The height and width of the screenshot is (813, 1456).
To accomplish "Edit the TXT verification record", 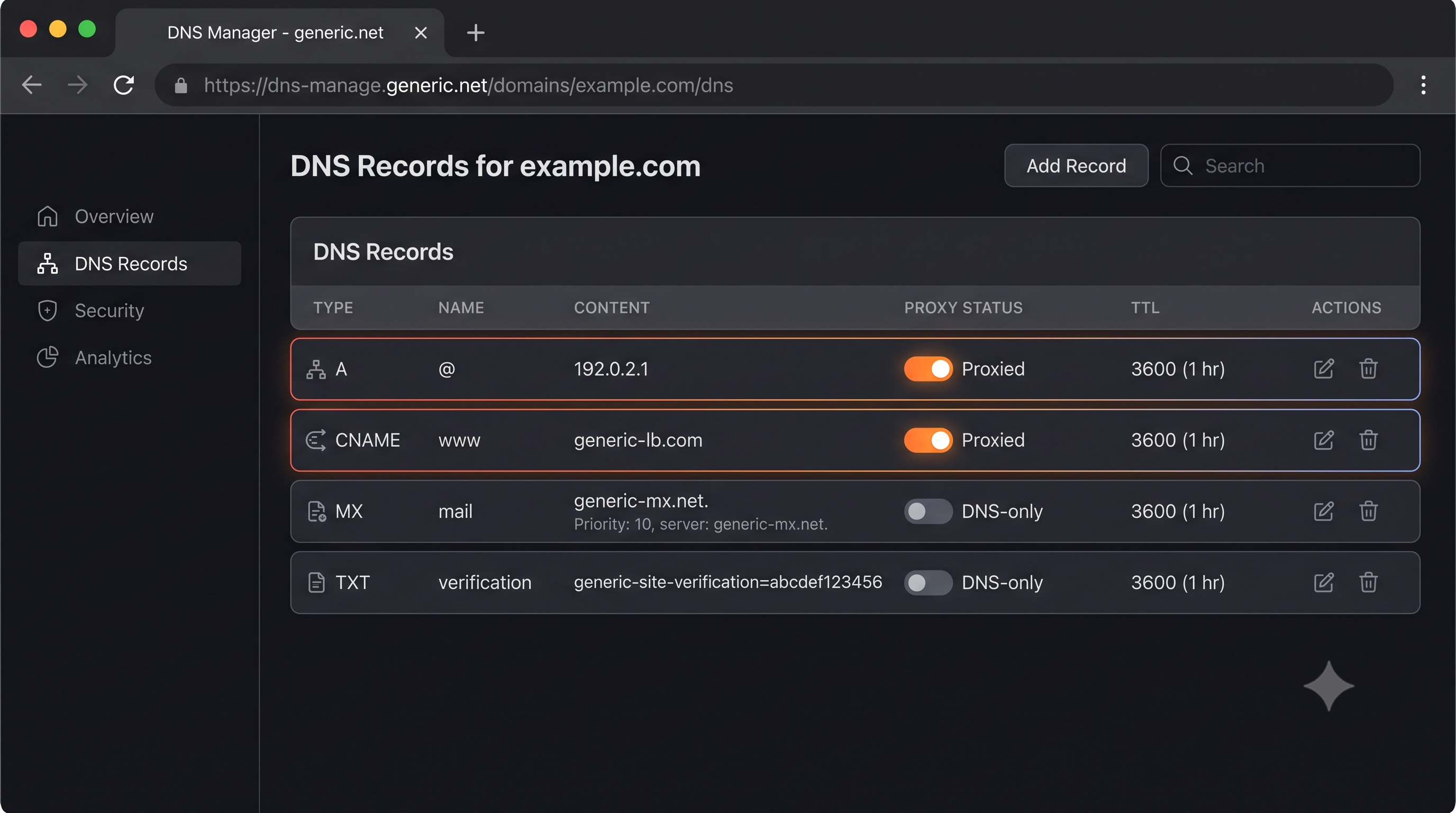I will tap(1323, 582).
